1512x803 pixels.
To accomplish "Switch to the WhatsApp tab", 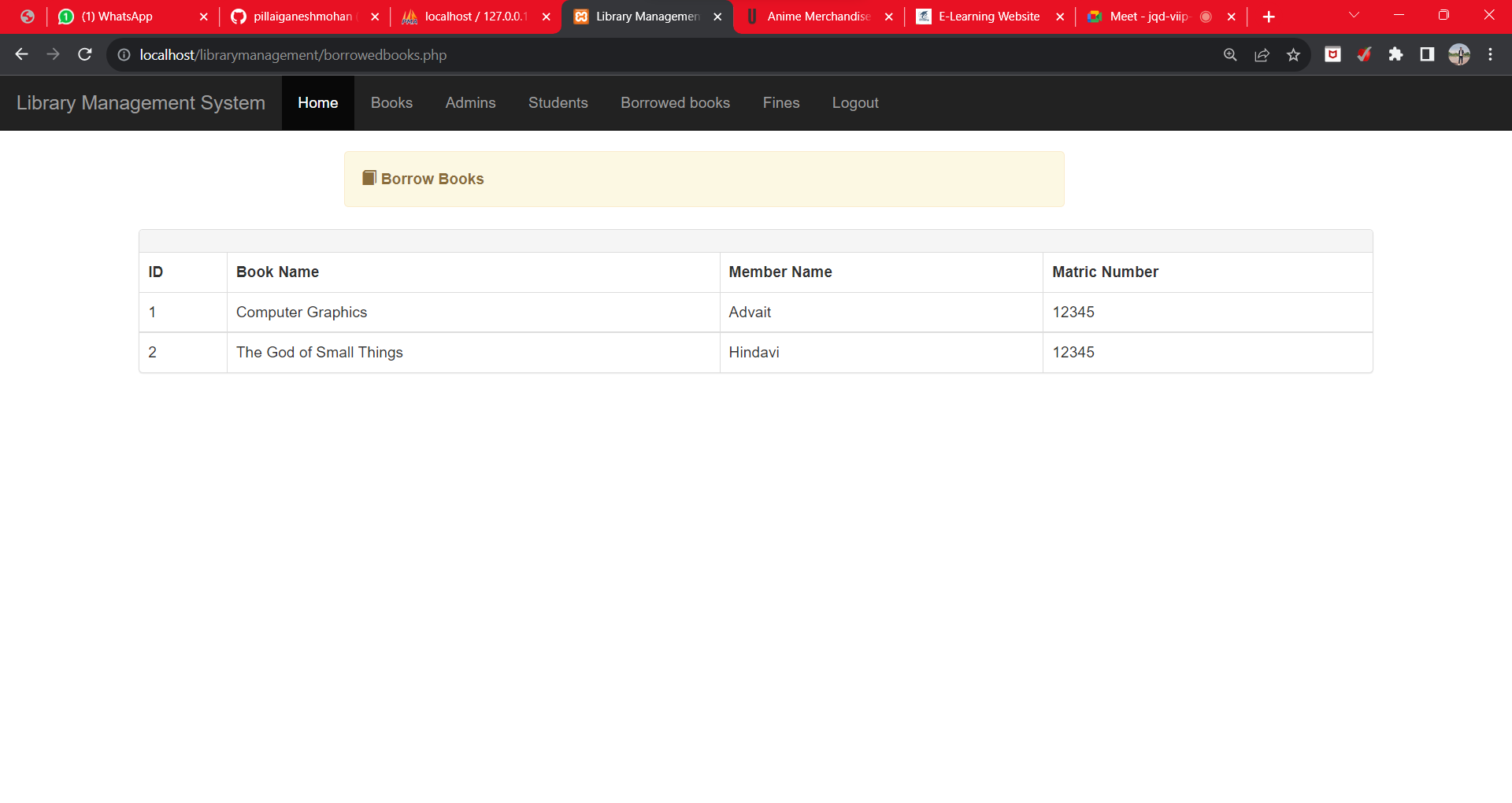I will coord(118,16).
